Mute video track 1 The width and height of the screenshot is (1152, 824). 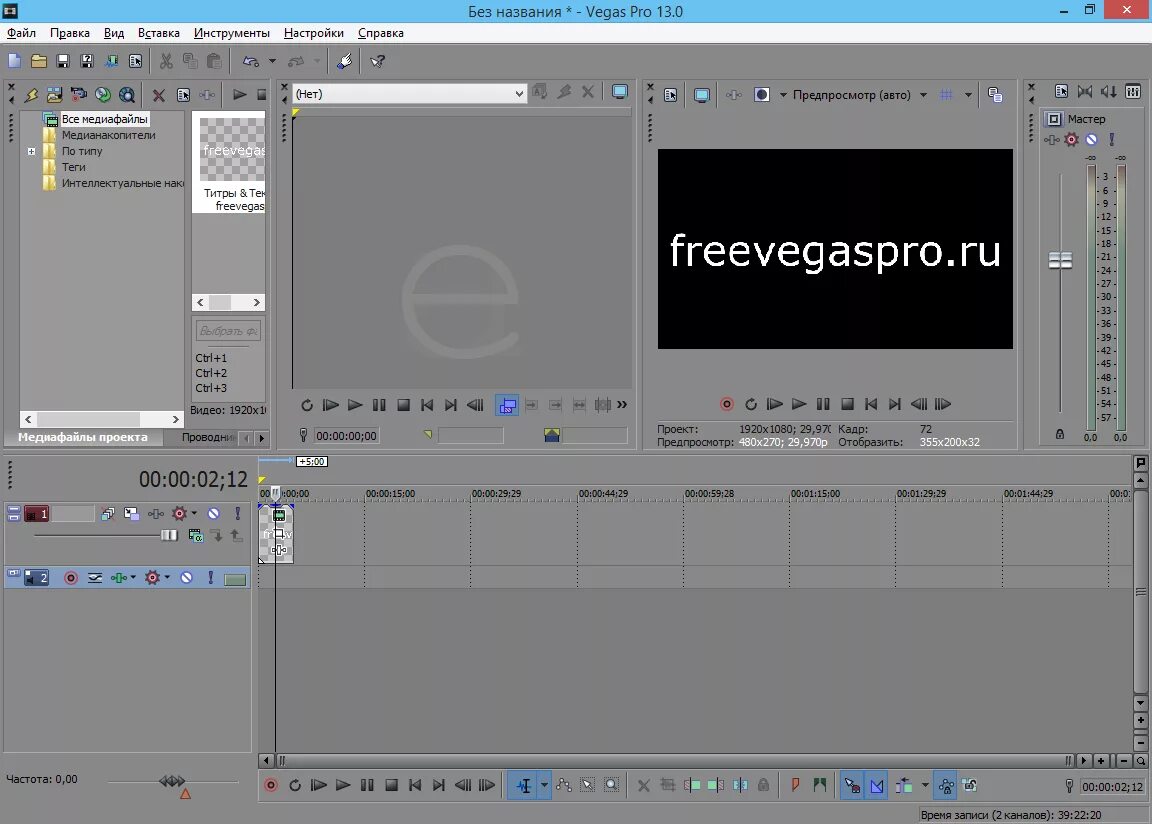(x=213, y=513)
